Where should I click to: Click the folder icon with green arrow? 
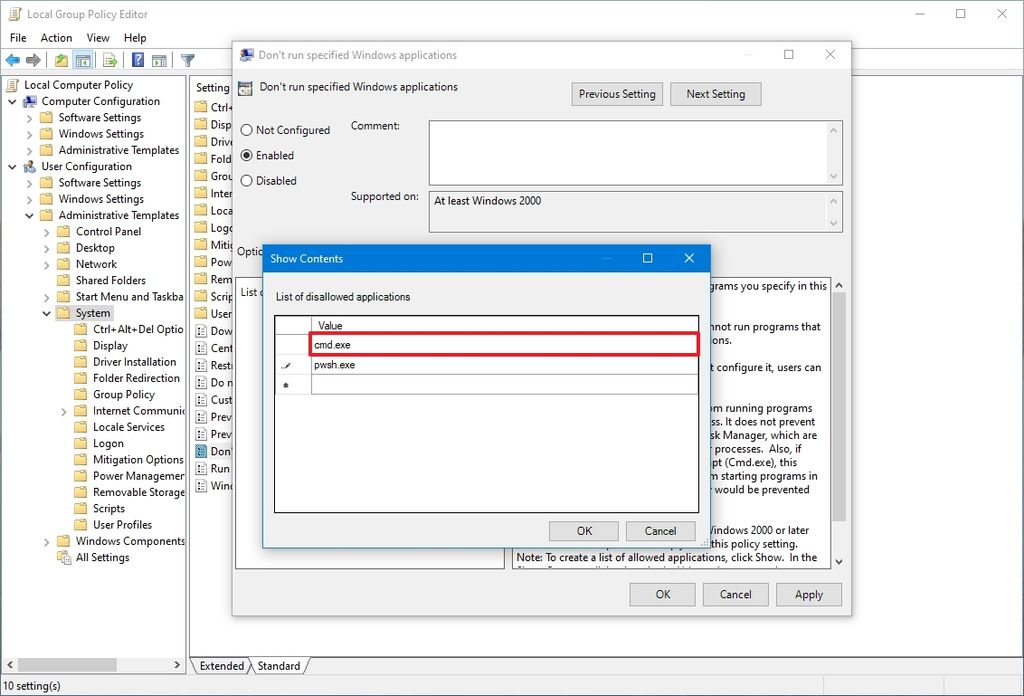[61, 59]
